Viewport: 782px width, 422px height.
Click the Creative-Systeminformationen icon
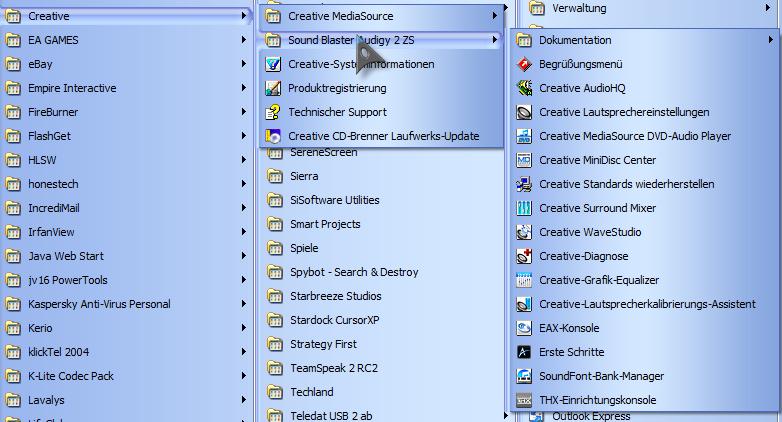click(x=273, y=64)
